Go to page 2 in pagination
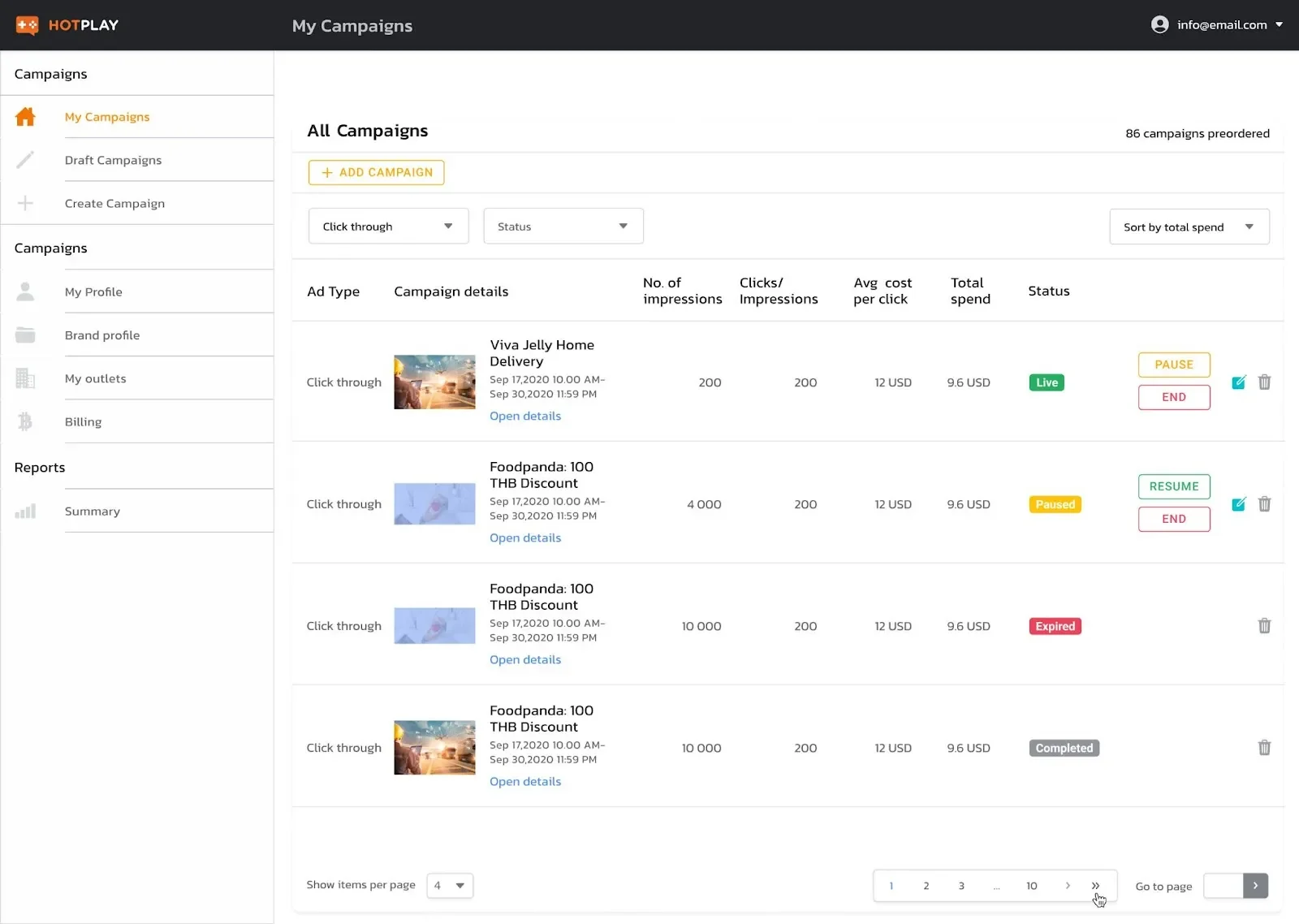The width and height of the screenshot is (1299, 924). click(x=926, y=886)
